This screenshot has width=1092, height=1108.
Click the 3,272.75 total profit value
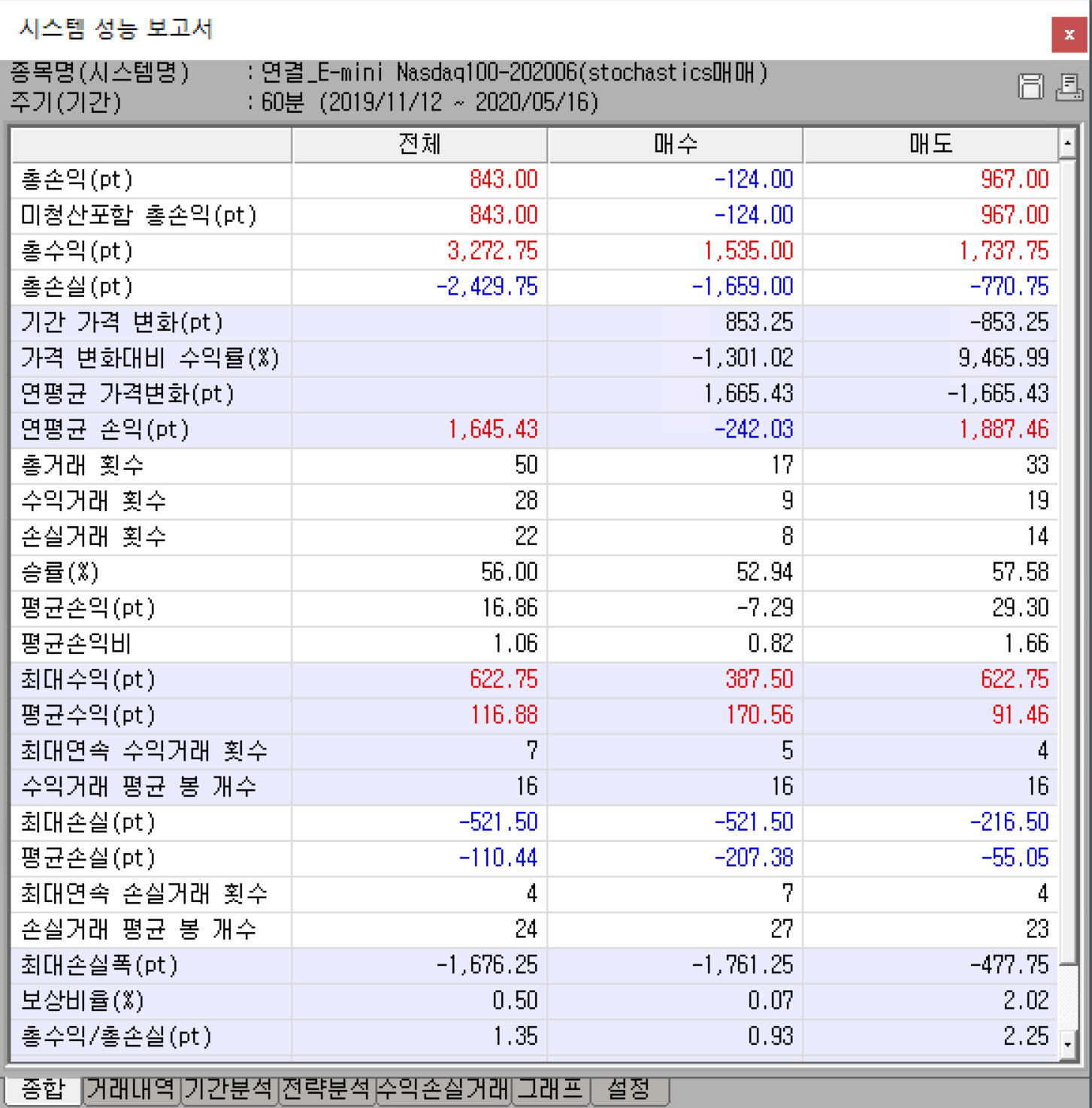point(493,251)
